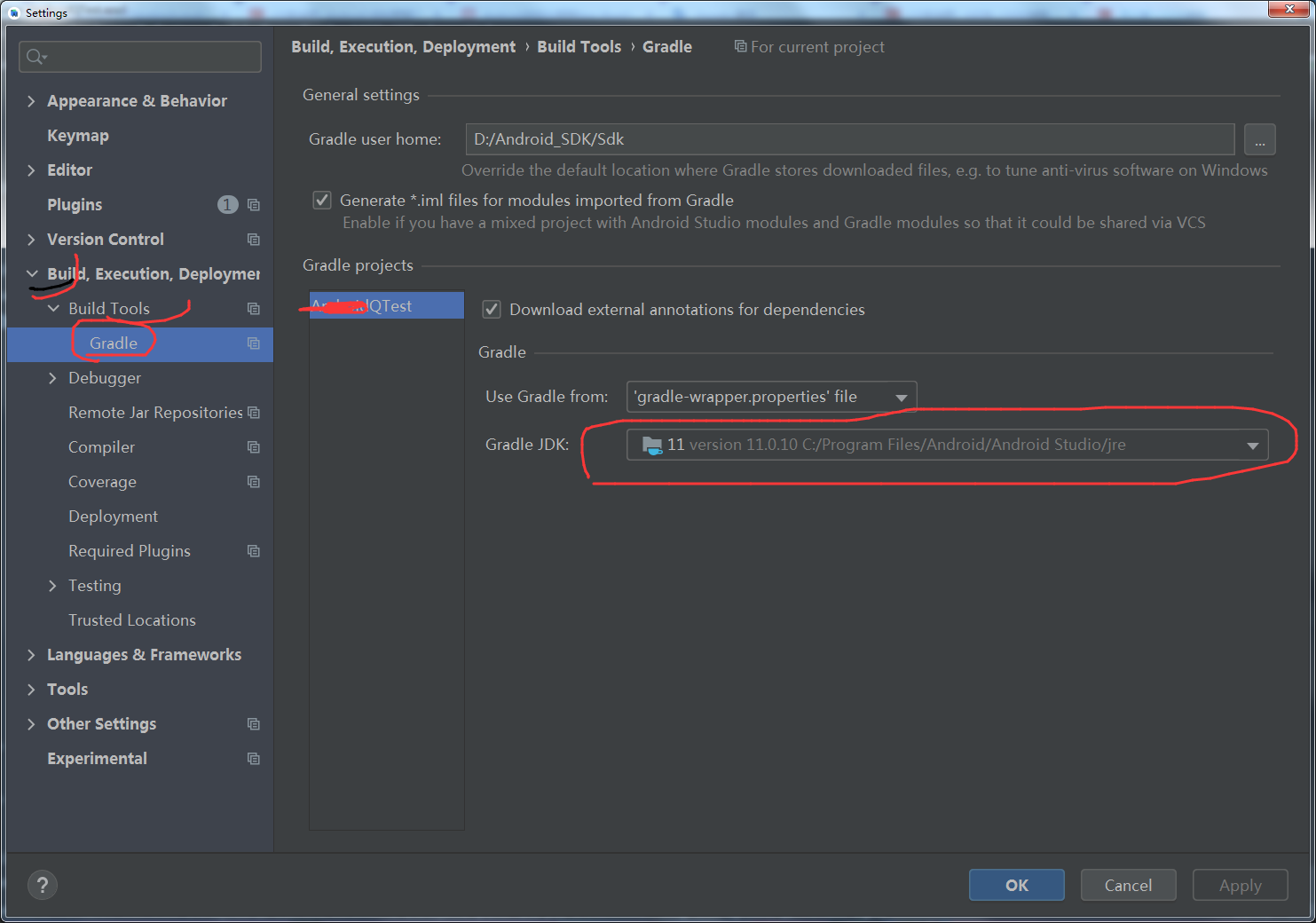Select Keymap in settings tree

click(x=78, y=136)
